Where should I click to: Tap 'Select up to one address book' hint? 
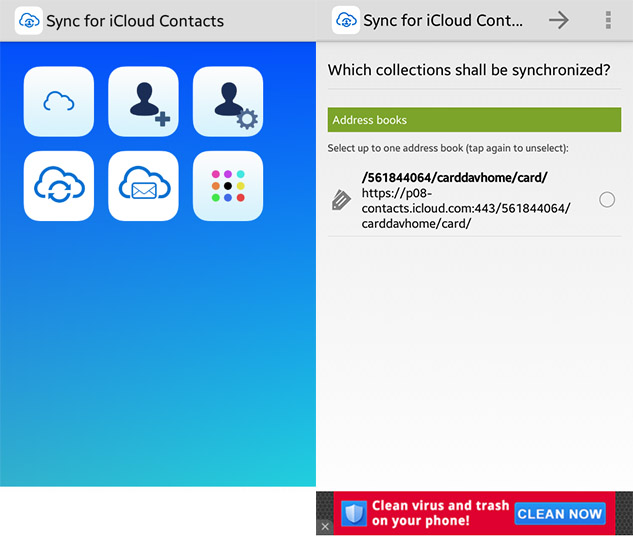point(448,148)
